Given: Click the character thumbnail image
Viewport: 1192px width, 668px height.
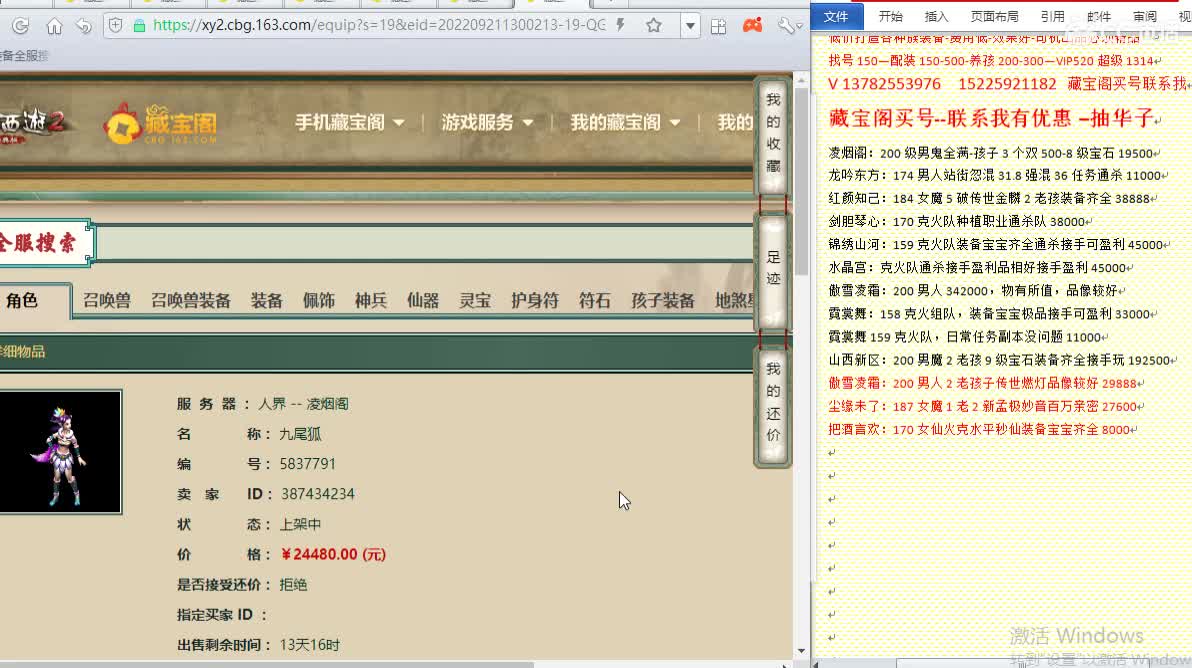Looking at the screenshot, I should click(x=60, y=452).
